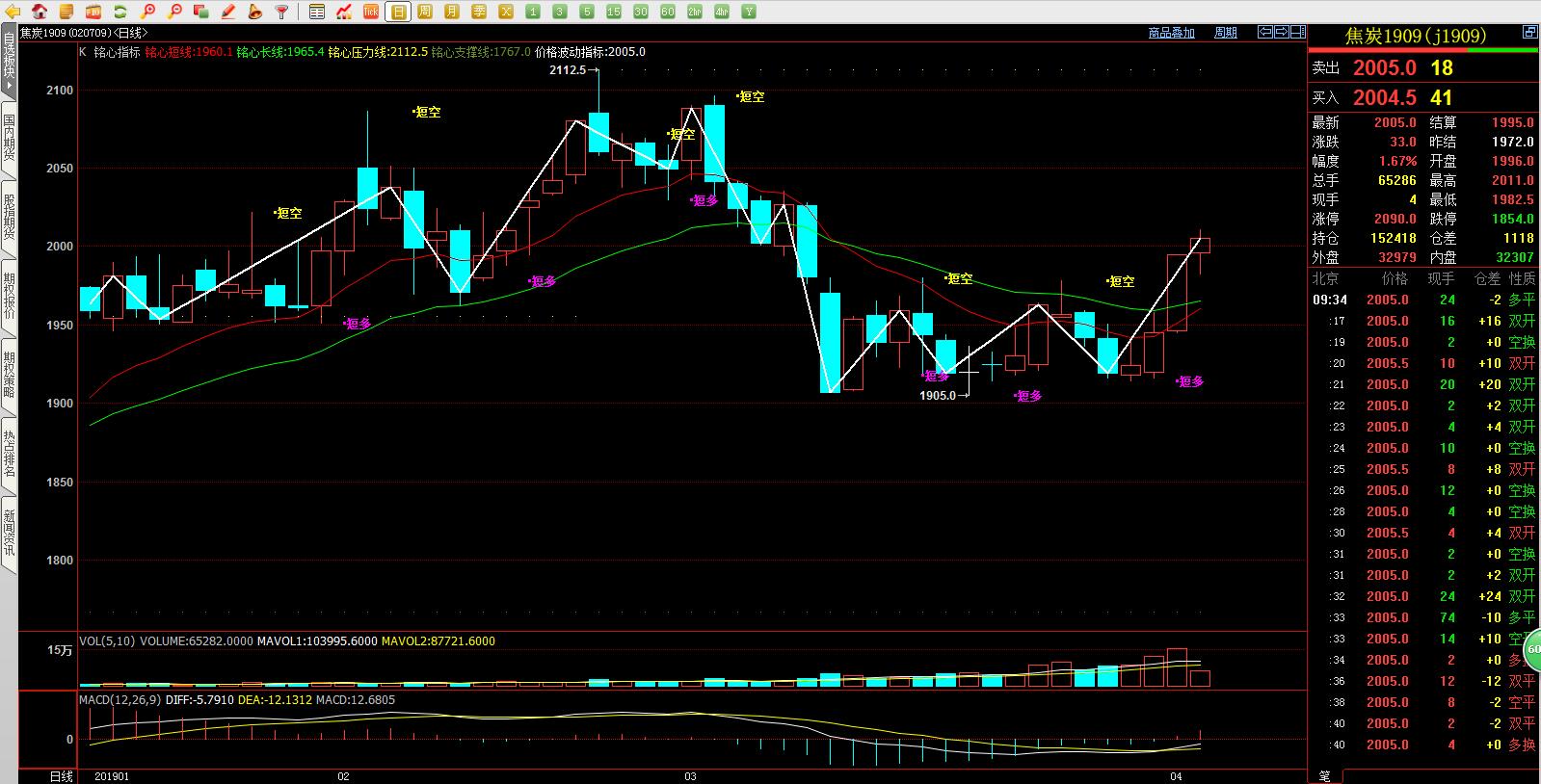
Task: Click the 笔 tab below trades
Action: point(1324,775)
